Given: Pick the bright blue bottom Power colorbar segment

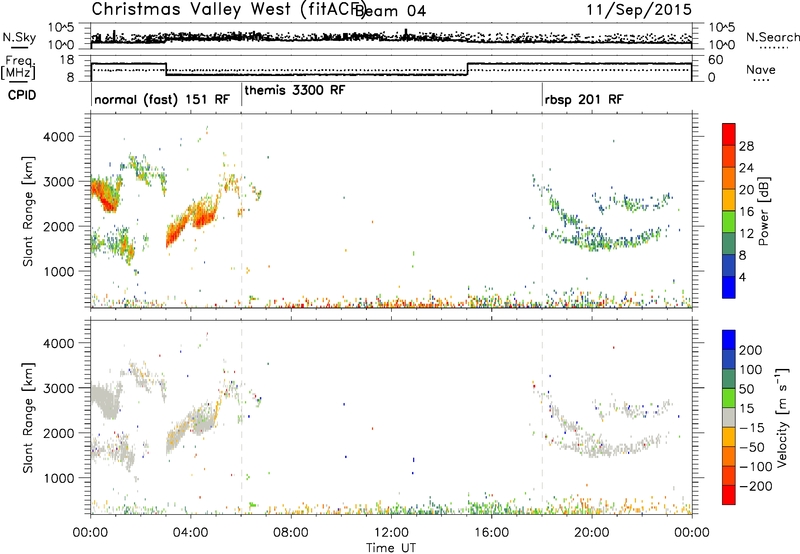Looking at the screenshot, I should coord(729,287).
